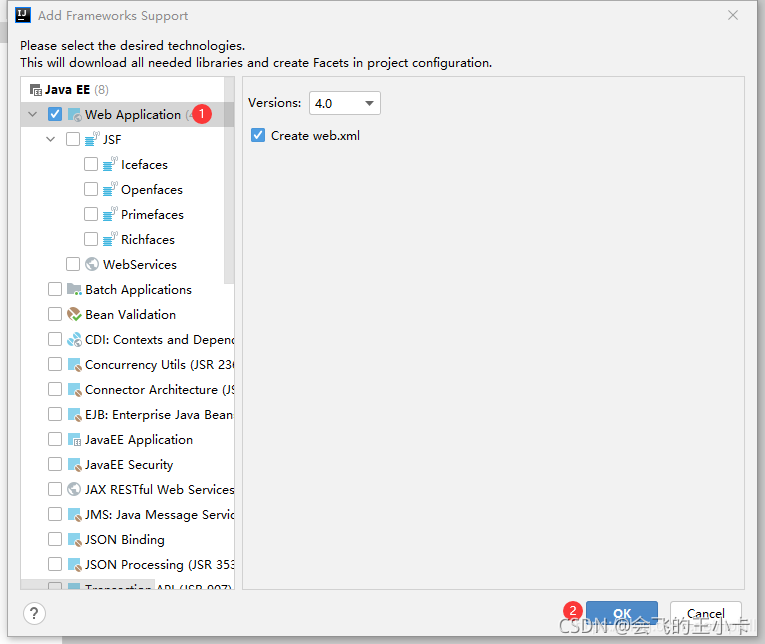Enable the WebServices checkbox
765x644 pixels.
point(73,264)
